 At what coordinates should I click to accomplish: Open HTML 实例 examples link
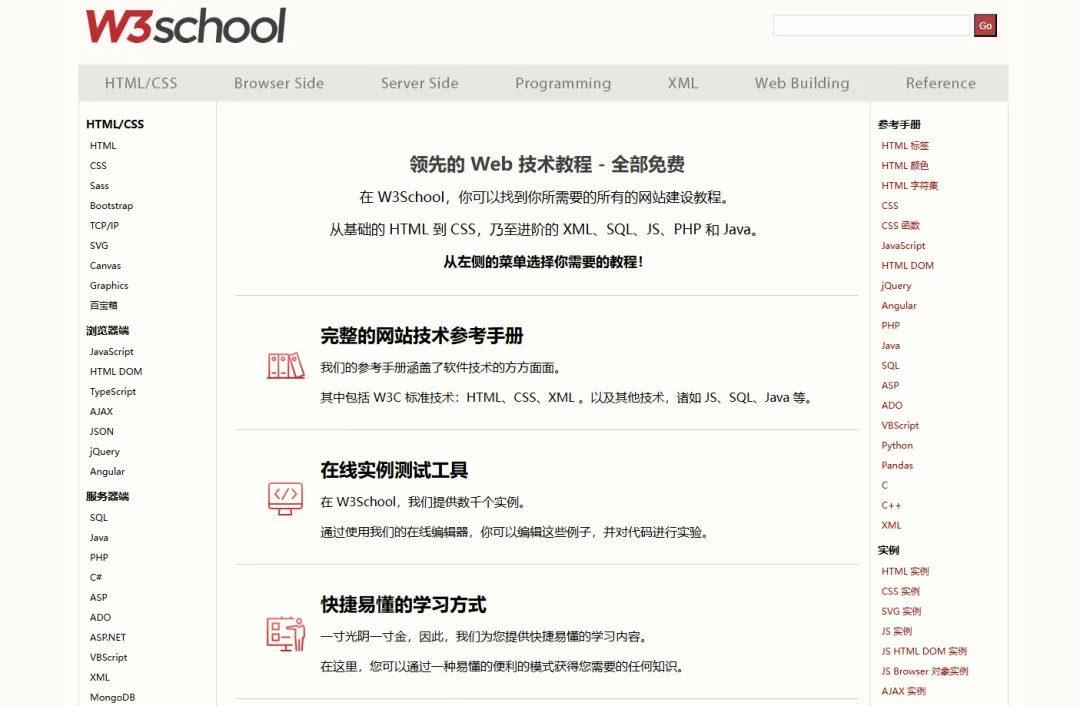click(x=905, y=571)
